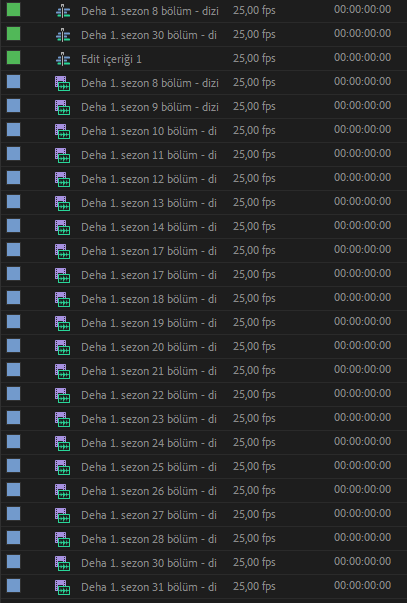The height and width of the screenshot is (603, 407).
Task: Click the clip icon of Deha 1. sezon 11 bölüm
Action: (x=62, y=155)
